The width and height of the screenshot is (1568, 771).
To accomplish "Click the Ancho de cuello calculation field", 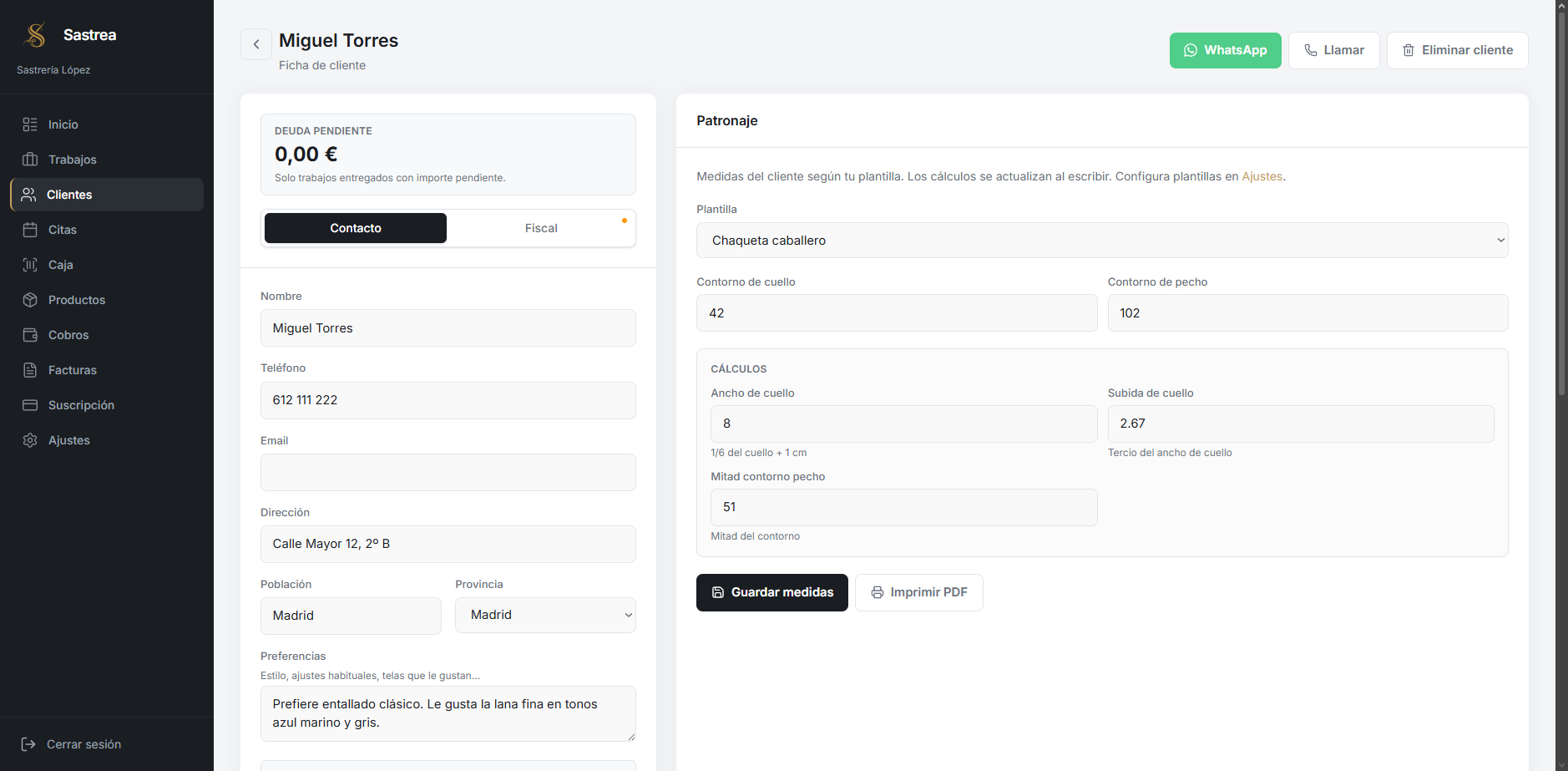I will click(904, 424).
